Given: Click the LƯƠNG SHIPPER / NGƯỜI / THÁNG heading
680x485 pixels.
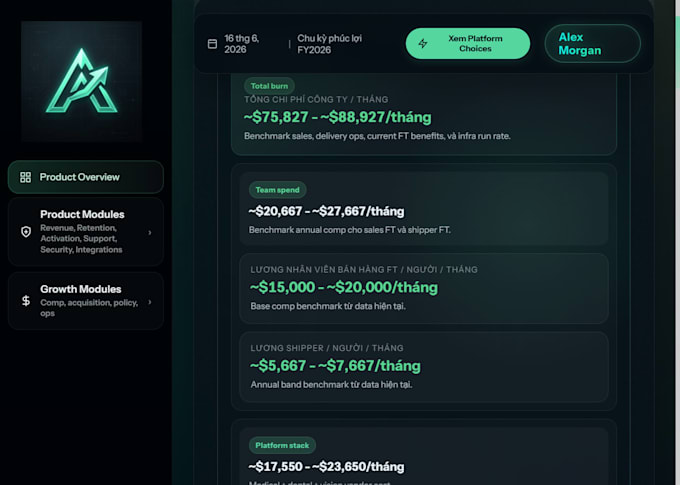Looking at the screenshot, I should (327, 348).
